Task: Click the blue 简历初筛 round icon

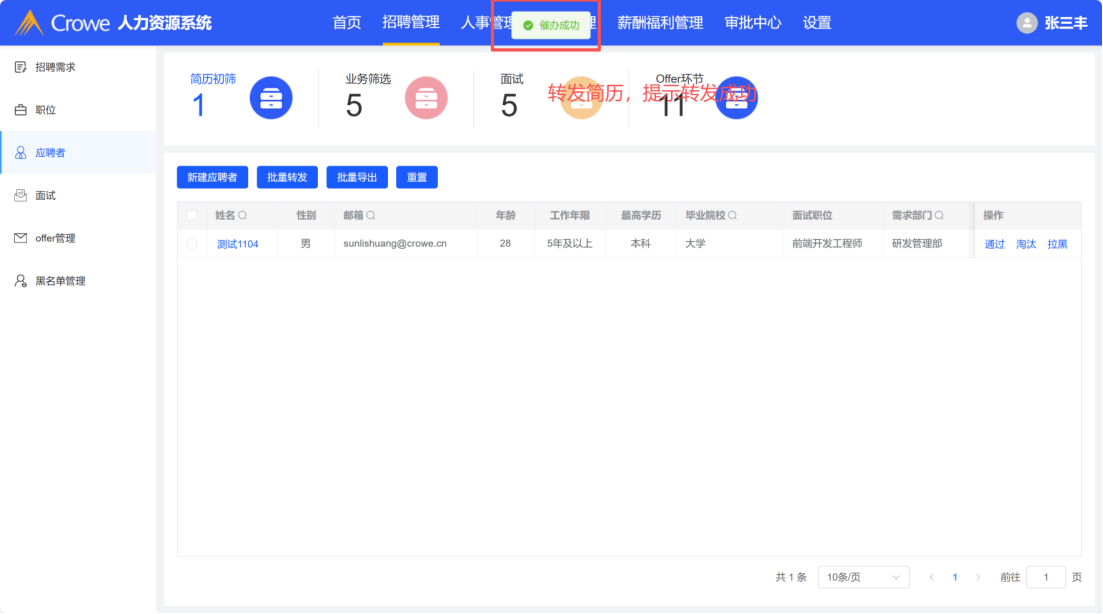Action: point(271,98)
